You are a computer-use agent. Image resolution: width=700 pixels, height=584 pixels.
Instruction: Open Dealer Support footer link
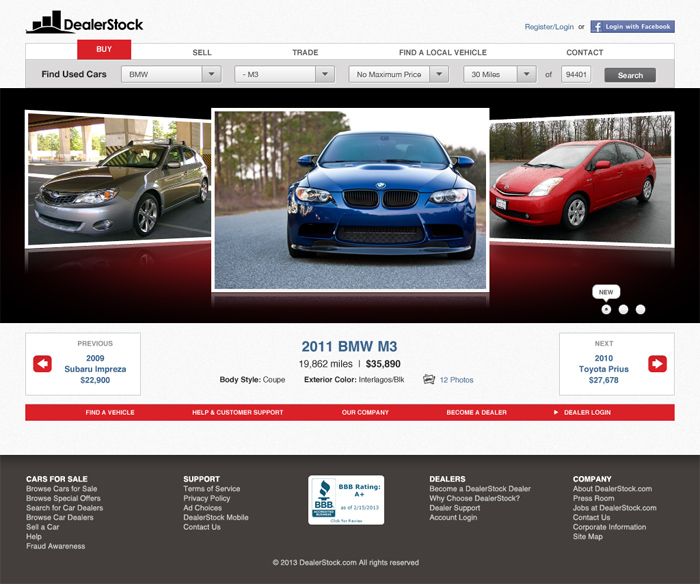[454, 508]
